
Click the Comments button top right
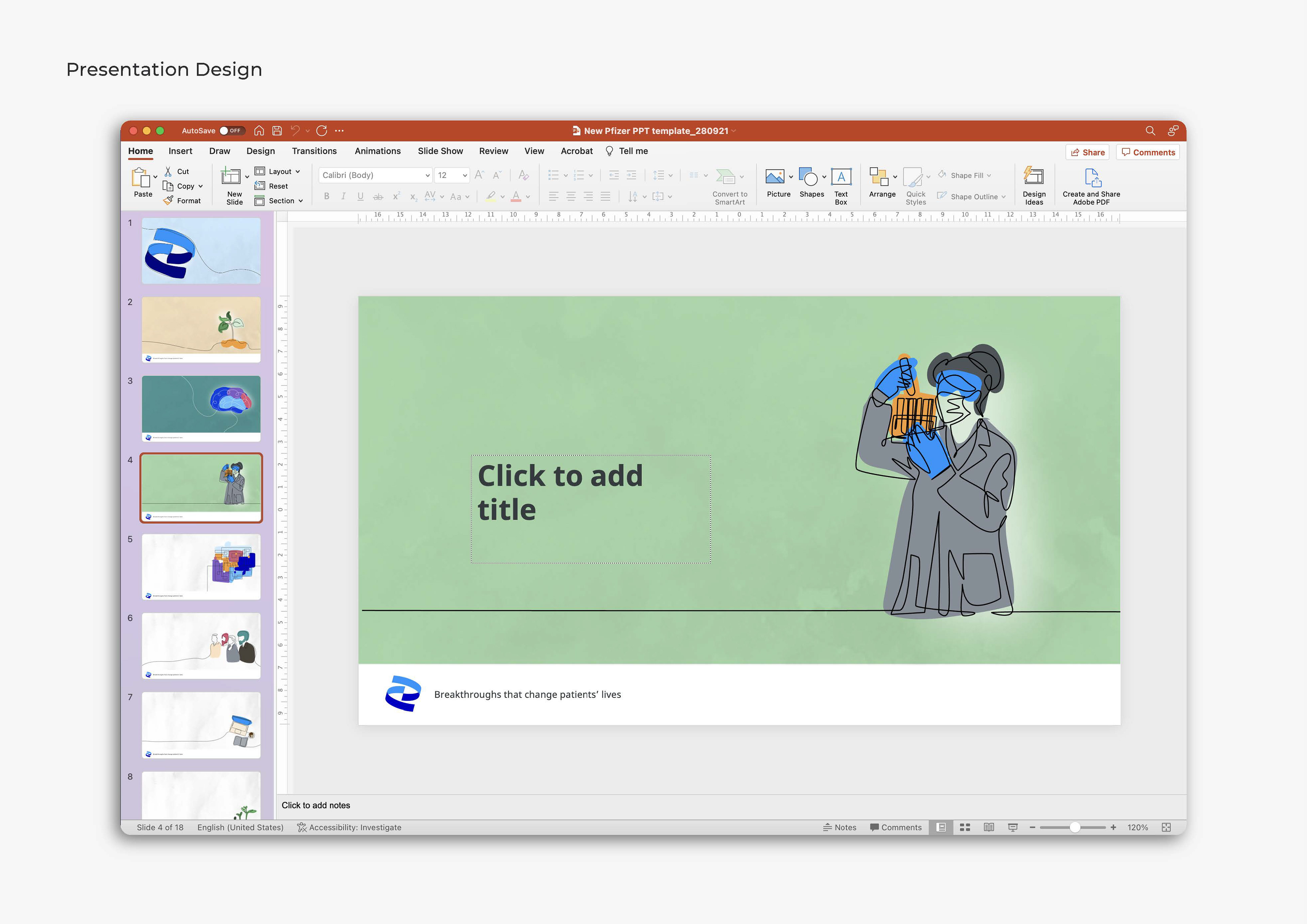tap(1148, 152)
